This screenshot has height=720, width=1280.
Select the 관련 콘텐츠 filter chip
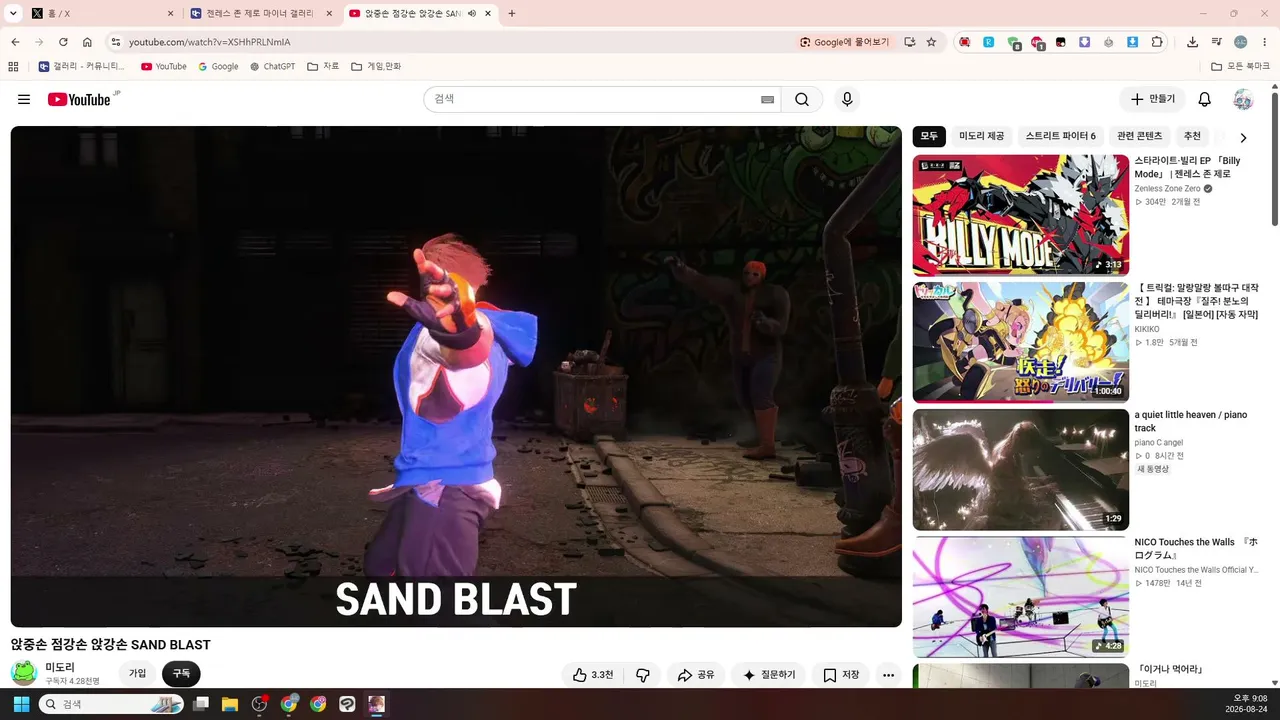coord(1140,136)
